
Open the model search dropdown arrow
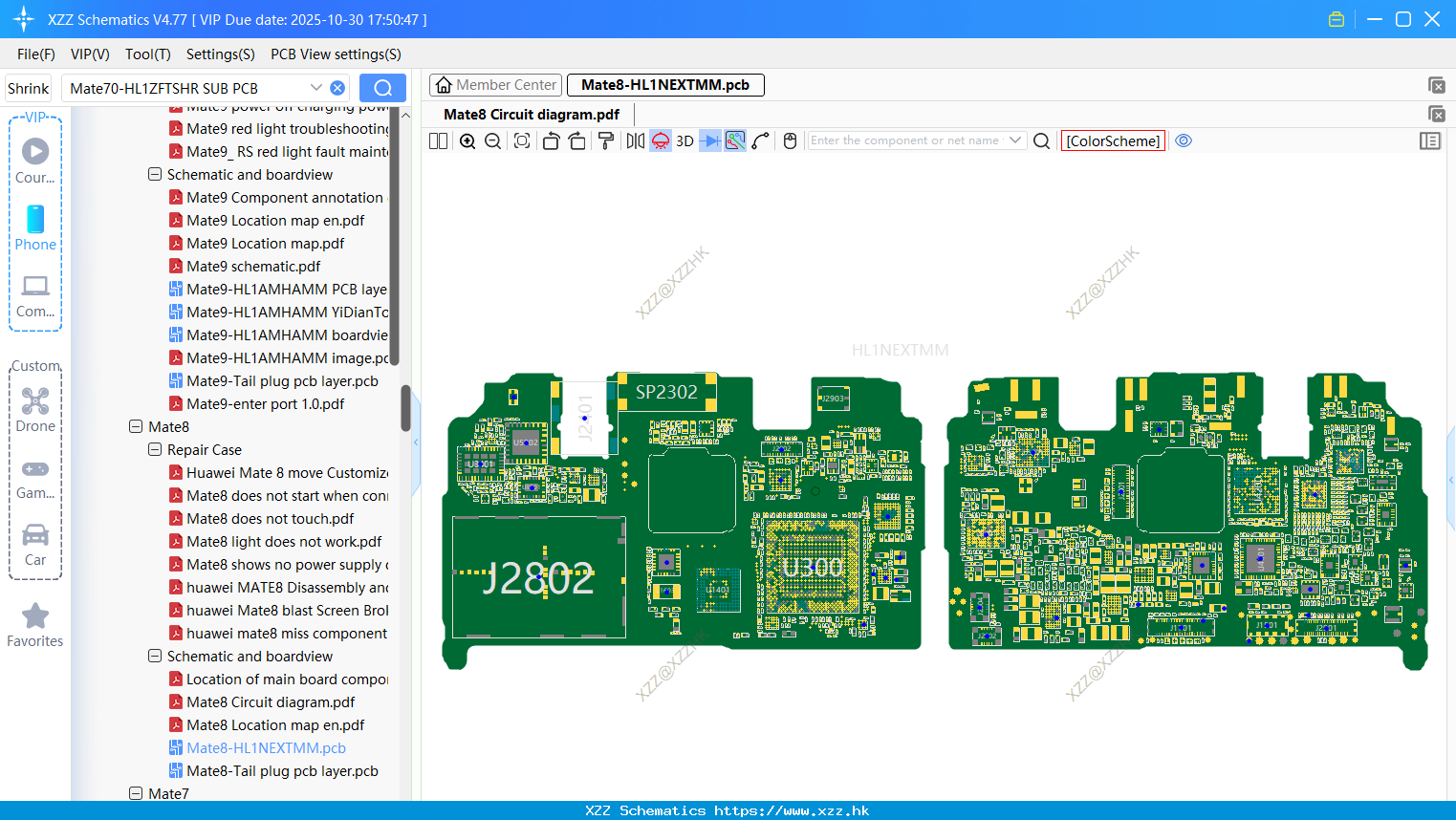coord(316,88)
